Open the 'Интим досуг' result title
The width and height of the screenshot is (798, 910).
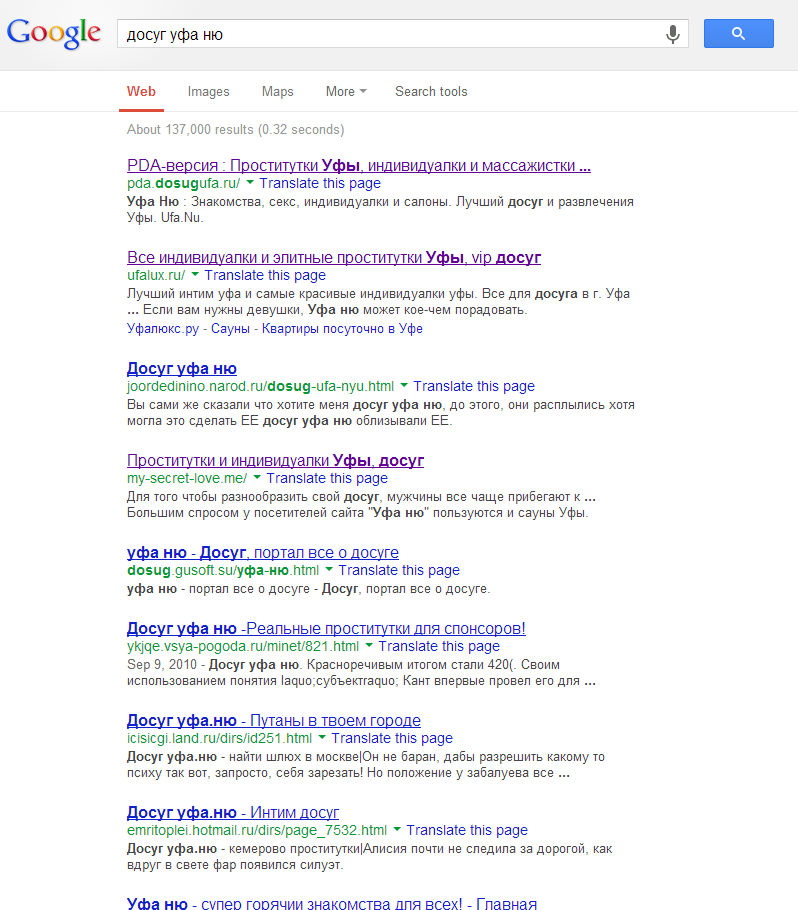click(233, 812)
